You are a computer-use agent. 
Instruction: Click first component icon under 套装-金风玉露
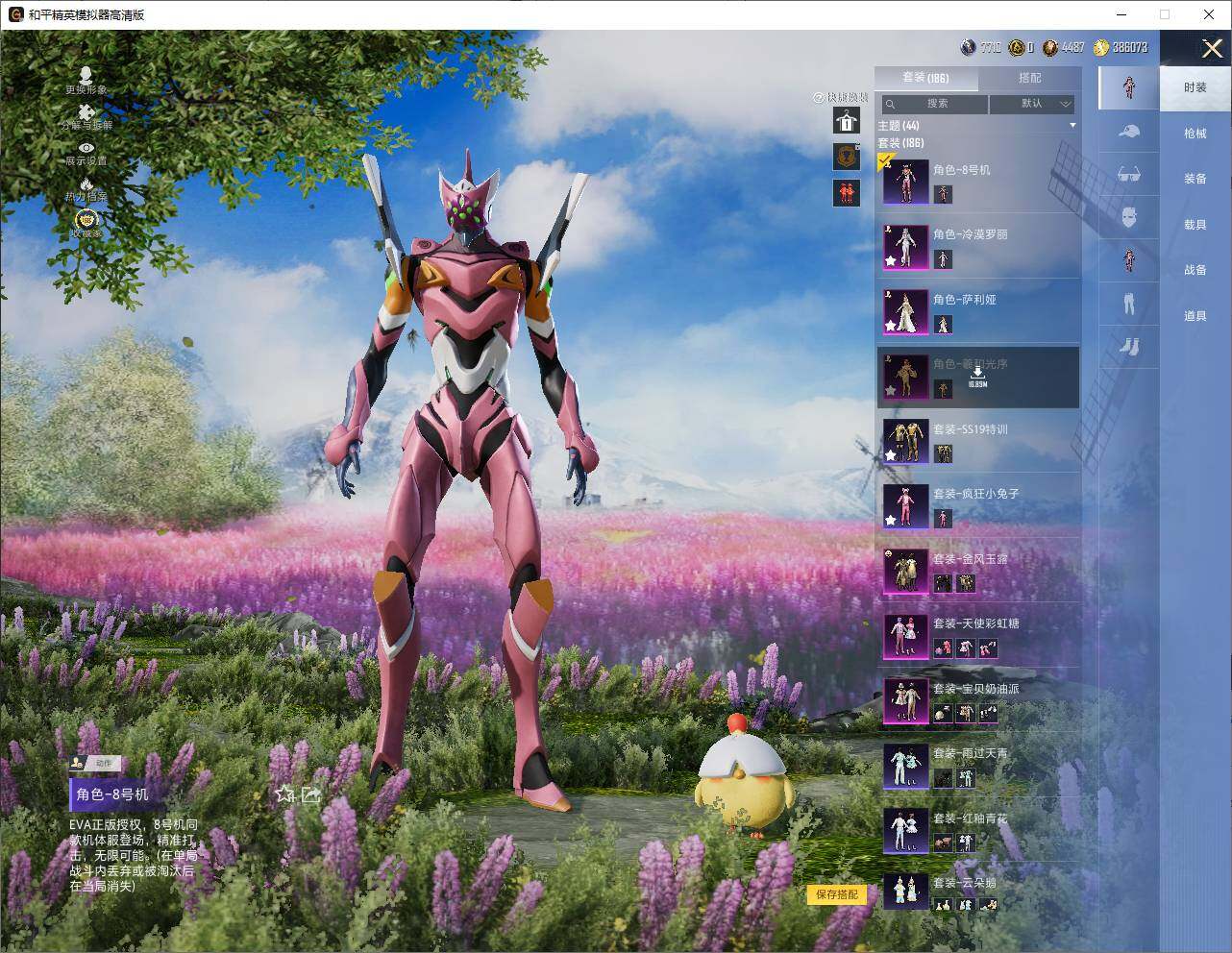[x=943, y=583]
